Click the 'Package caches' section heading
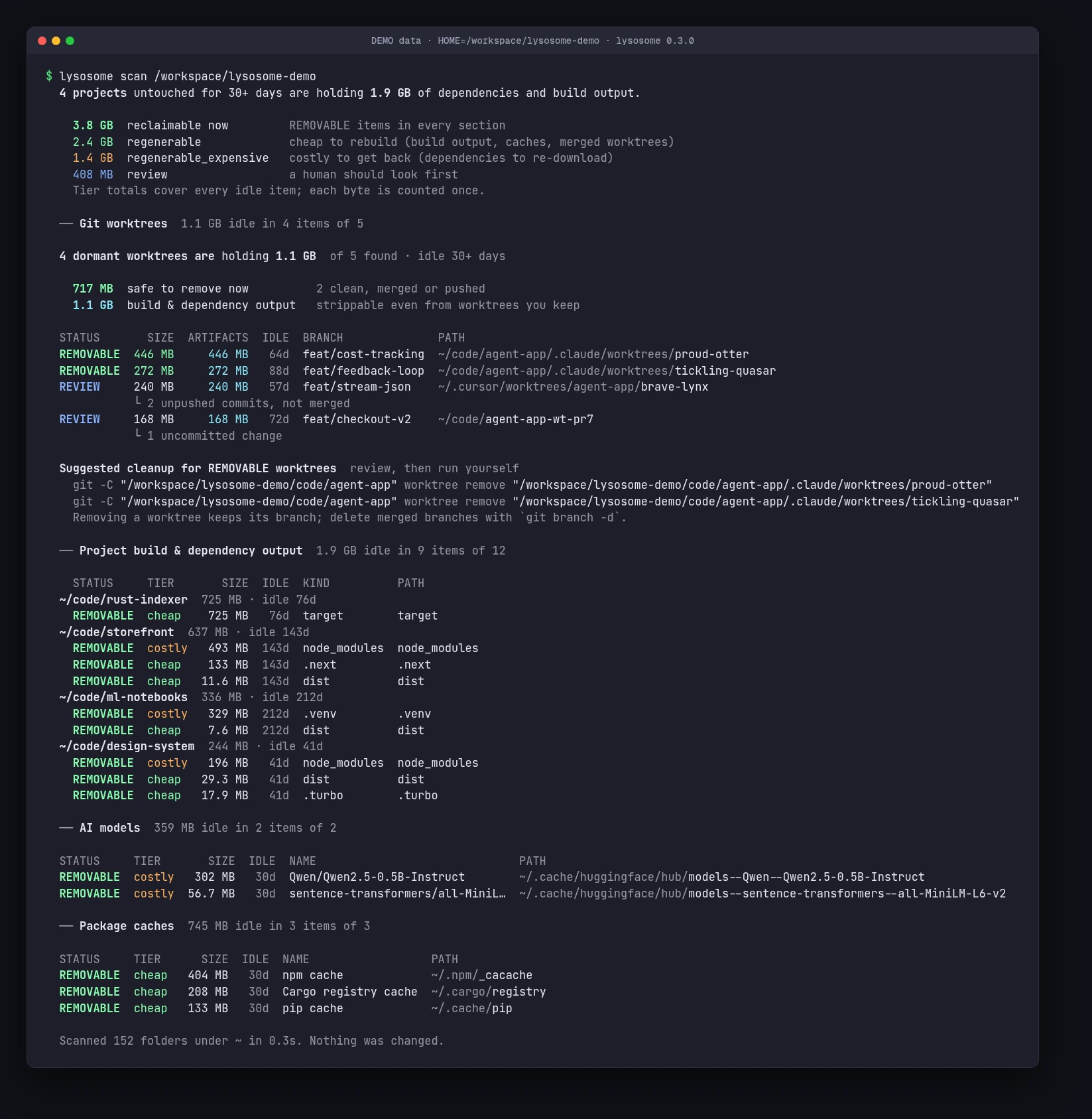The width and height of the screenshot is (1092, 1119). click(127, 926)
